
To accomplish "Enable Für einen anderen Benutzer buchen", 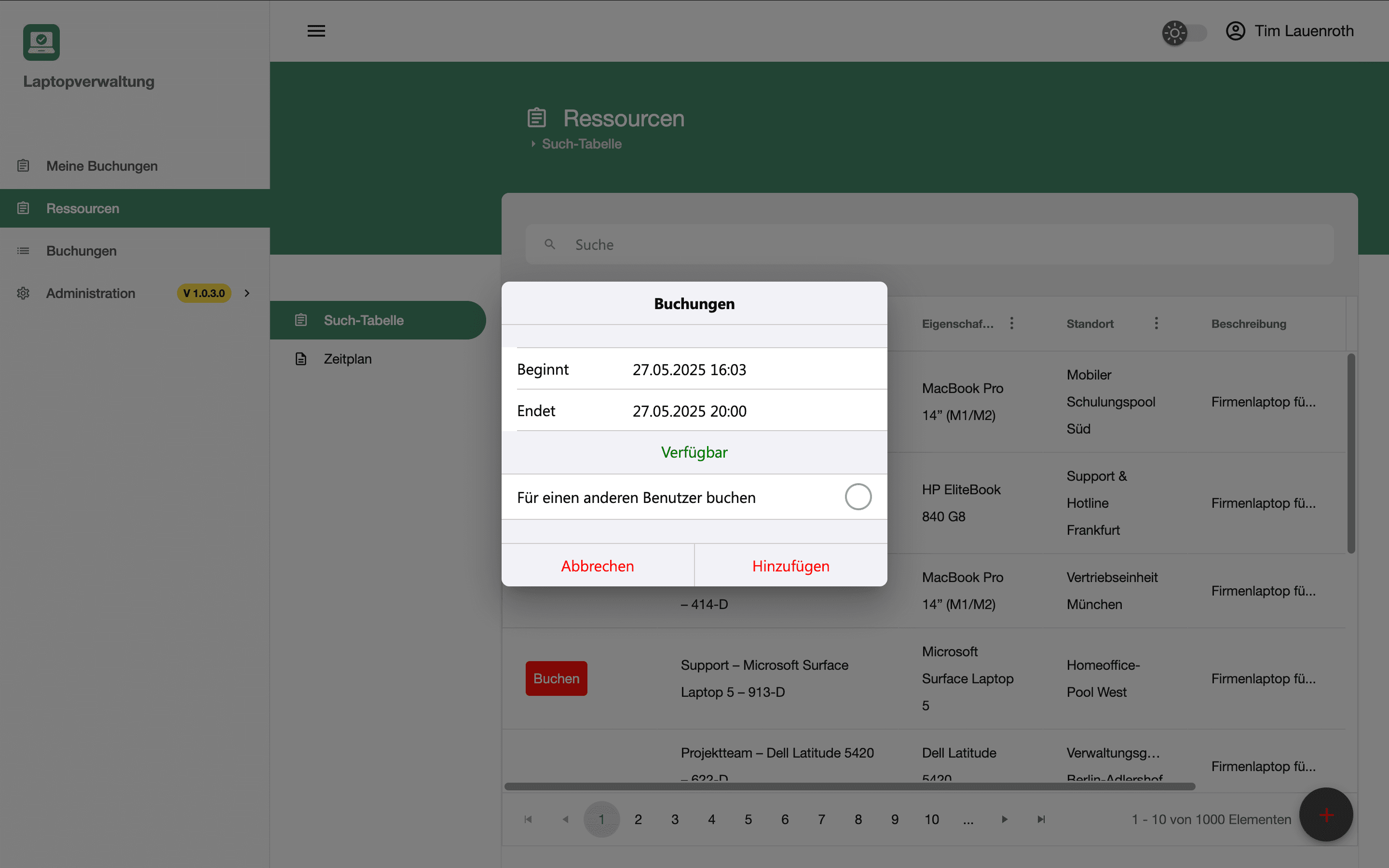I will coord(858,497).
